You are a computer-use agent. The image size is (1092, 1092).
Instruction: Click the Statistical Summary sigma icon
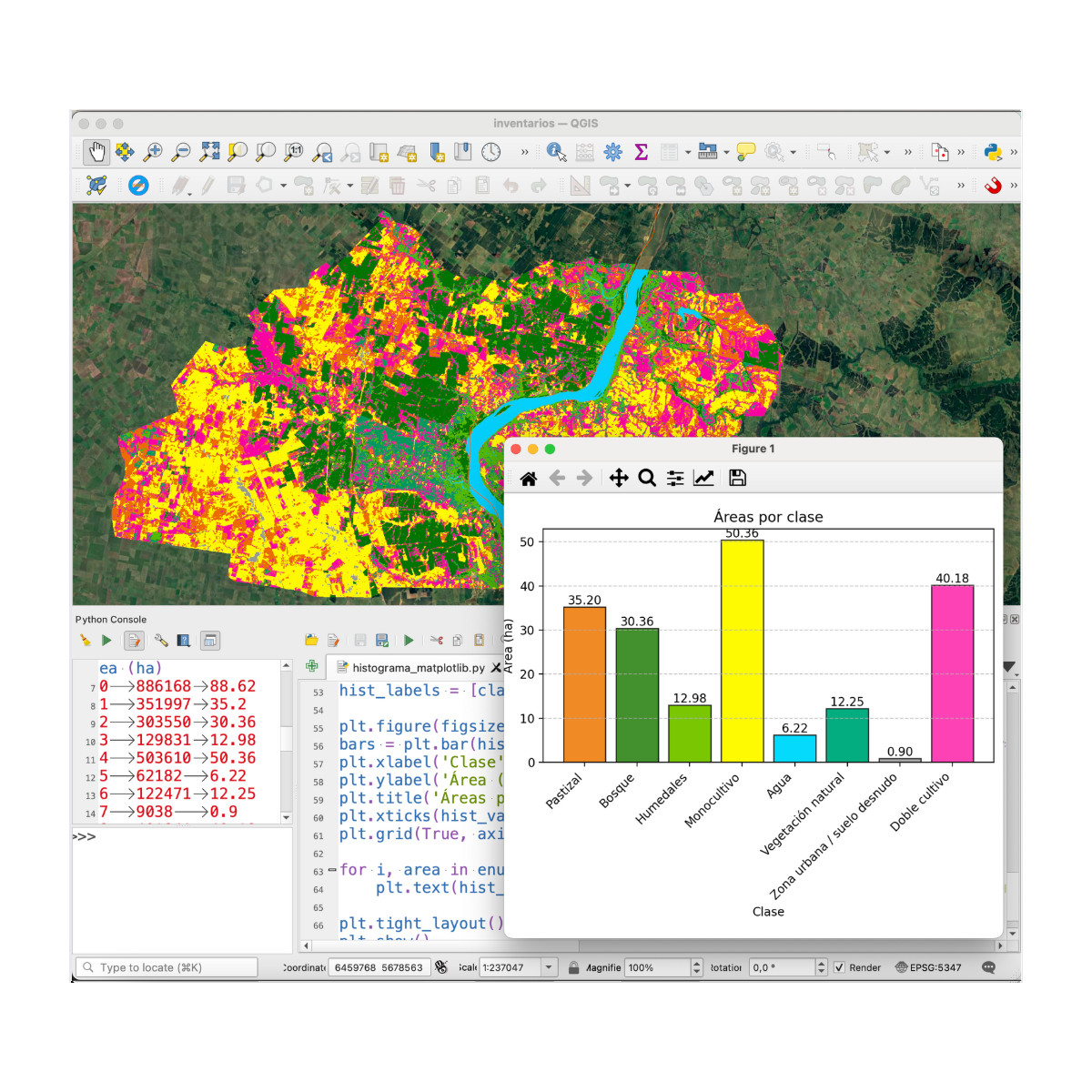641,152
